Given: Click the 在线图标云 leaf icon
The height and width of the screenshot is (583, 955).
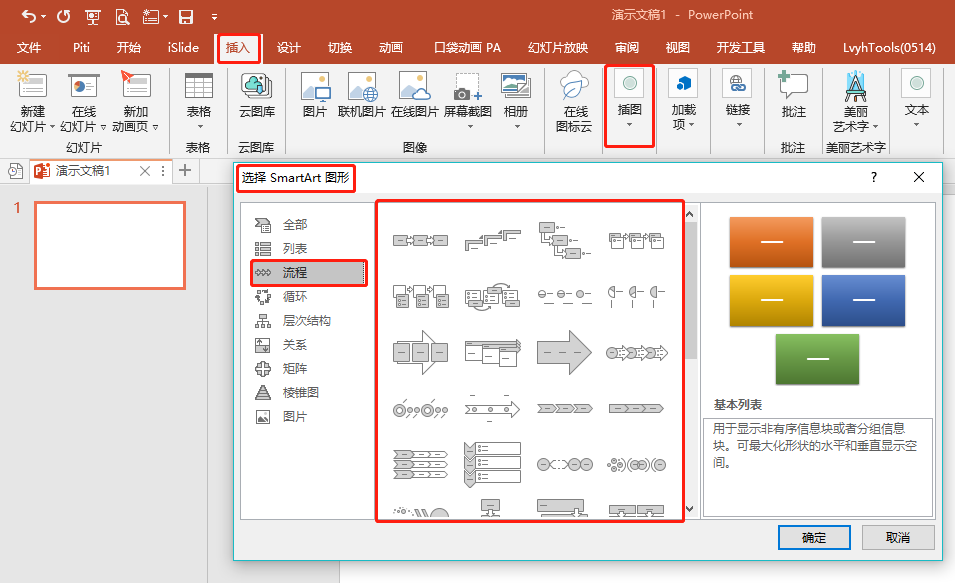Looking at the screenshot, I should [574, 85].
